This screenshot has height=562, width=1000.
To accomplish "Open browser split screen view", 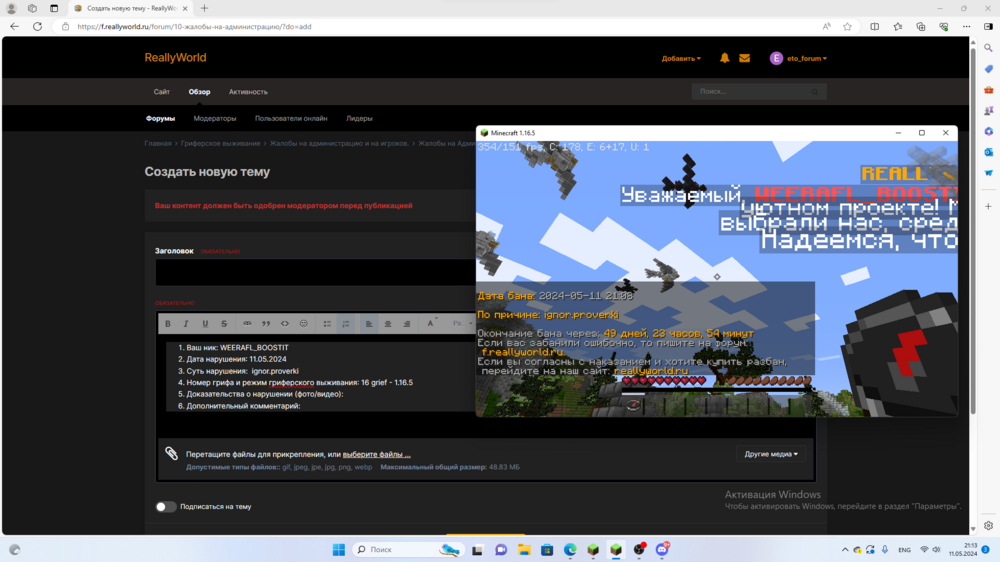I will point(874,27).
